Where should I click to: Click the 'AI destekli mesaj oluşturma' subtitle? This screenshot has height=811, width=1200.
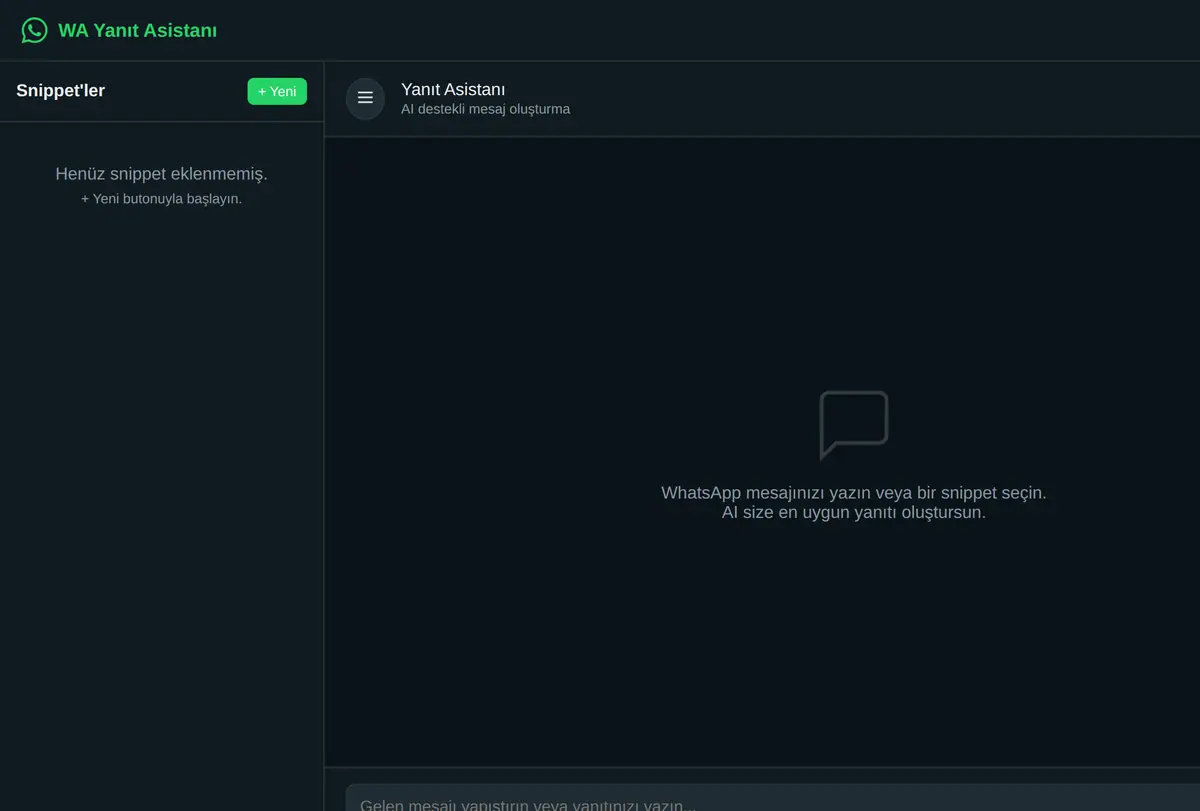(x=486, y=109)
